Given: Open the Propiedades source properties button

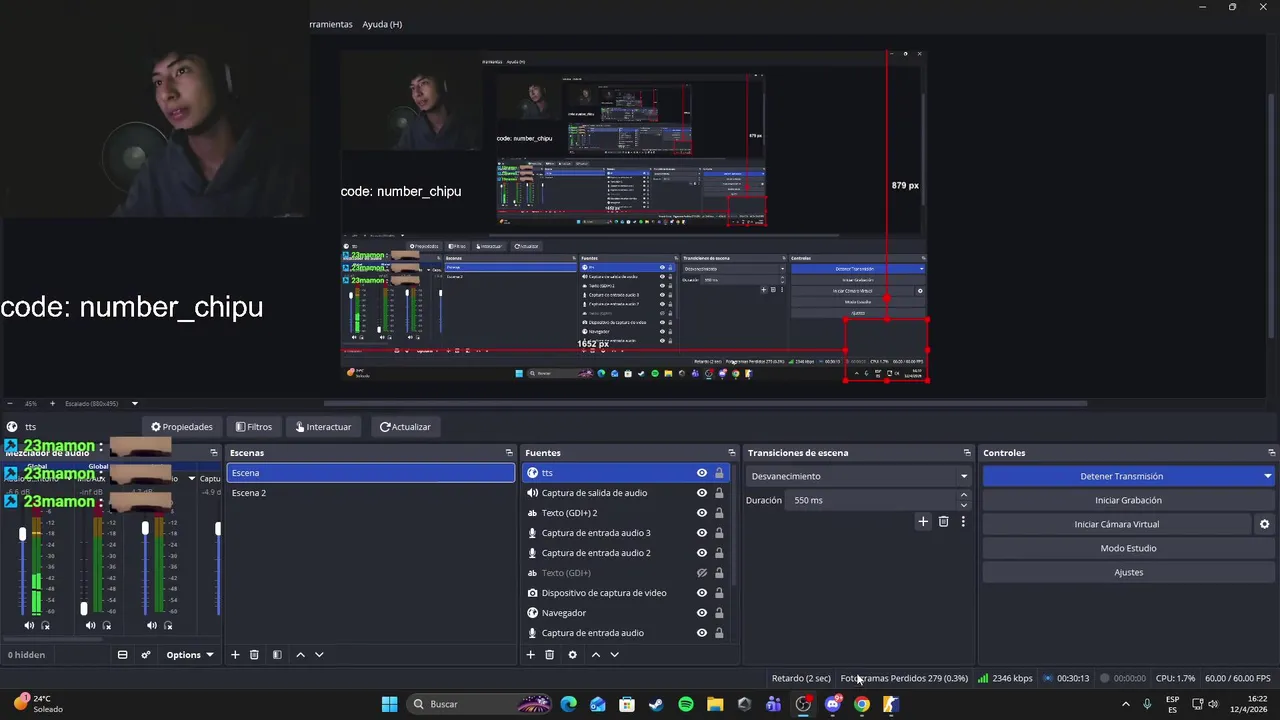Looking at the screenshot, I should (181, 427).
